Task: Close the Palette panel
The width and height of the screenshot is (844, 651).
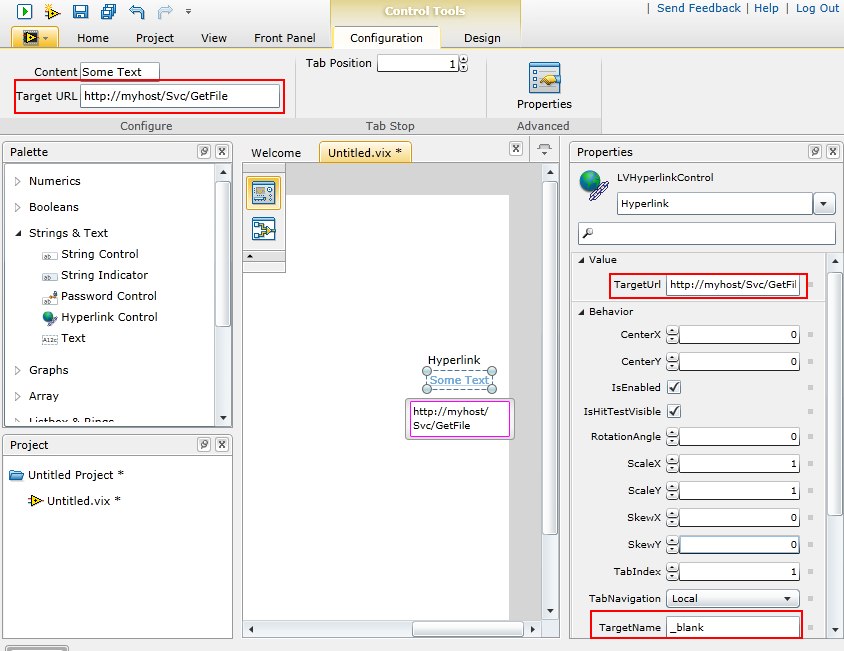Action: (222, 151)
